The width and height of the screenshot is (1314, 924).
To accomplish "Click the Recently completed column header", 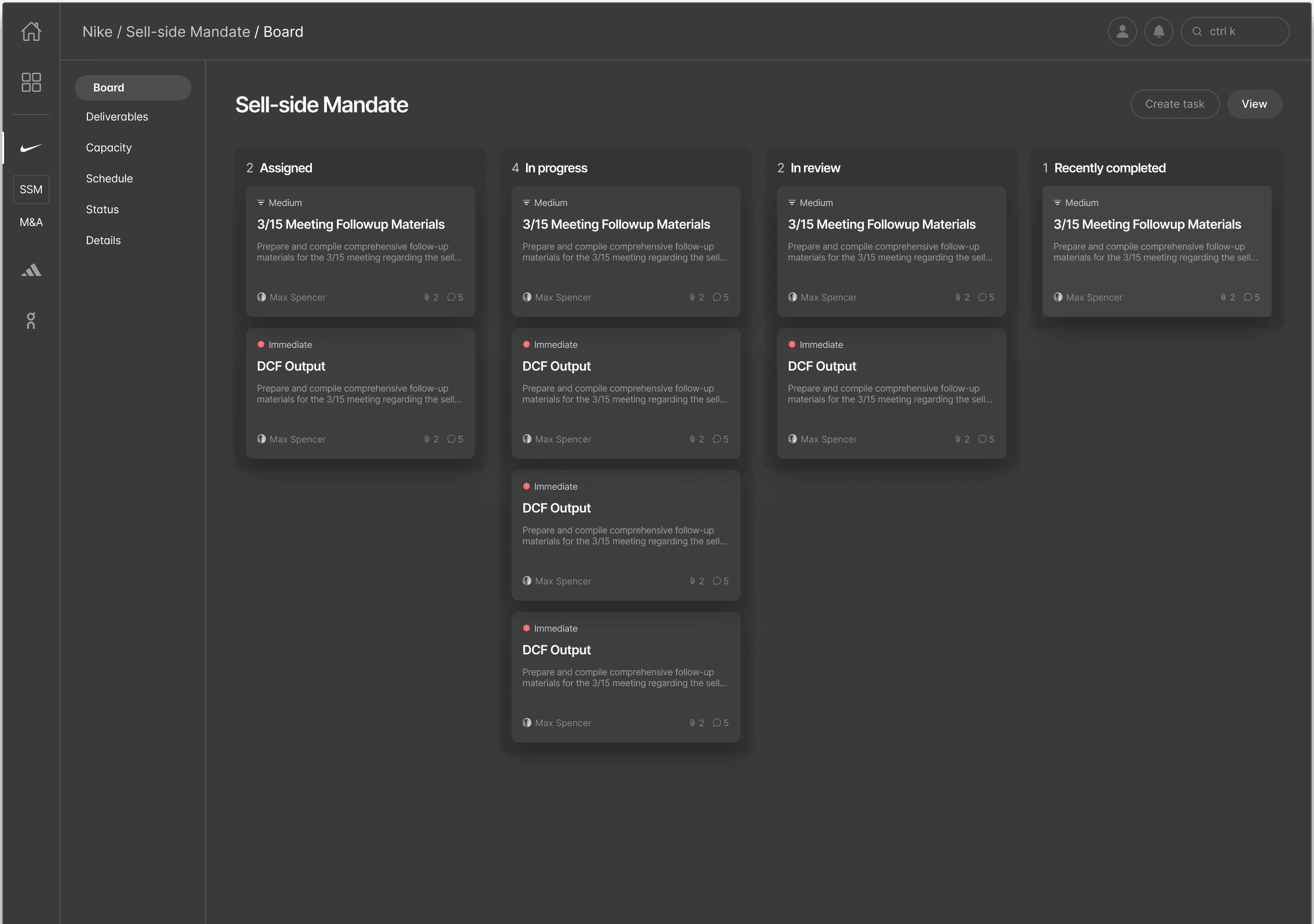I will click(1110, 168).
